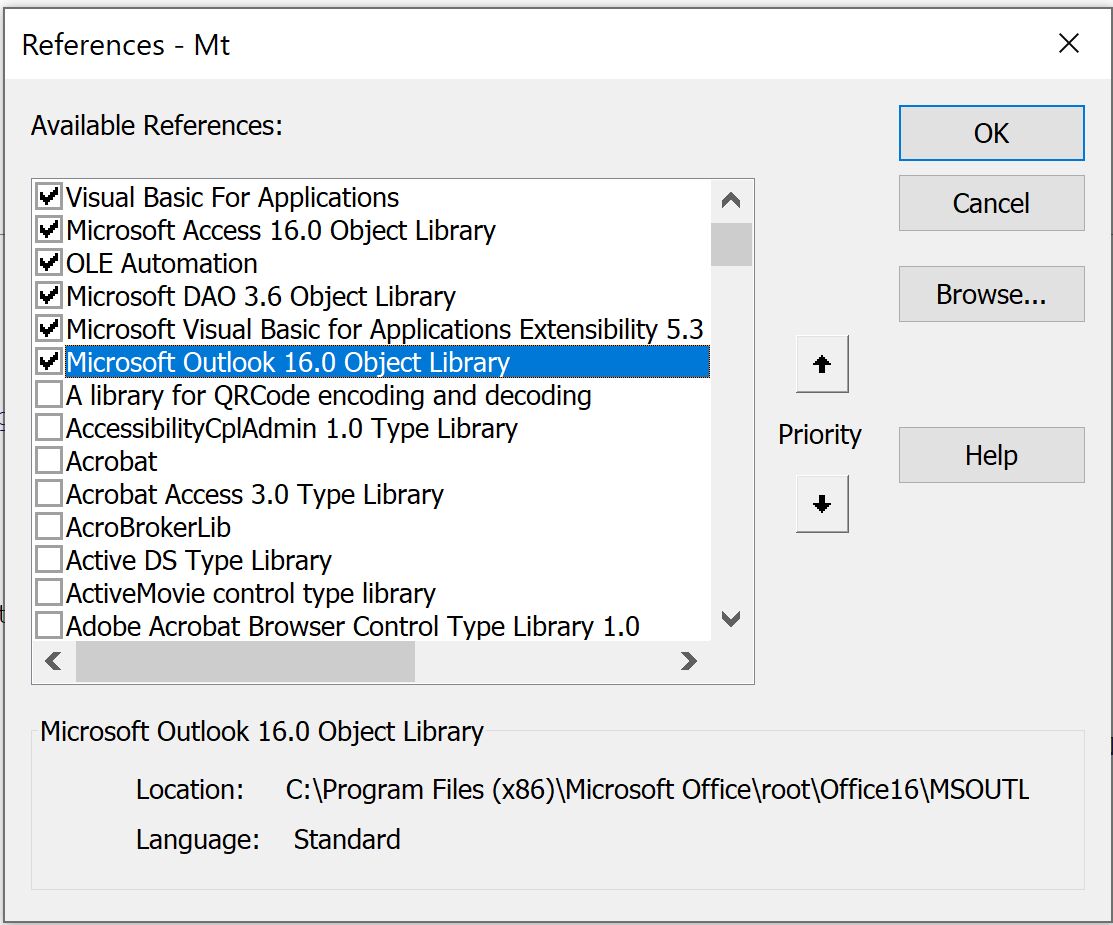Select ActiveMovie control type library entry
The height and width of the screenshot is (925, 1113).
pyautogui.click(x=250, y=593)
